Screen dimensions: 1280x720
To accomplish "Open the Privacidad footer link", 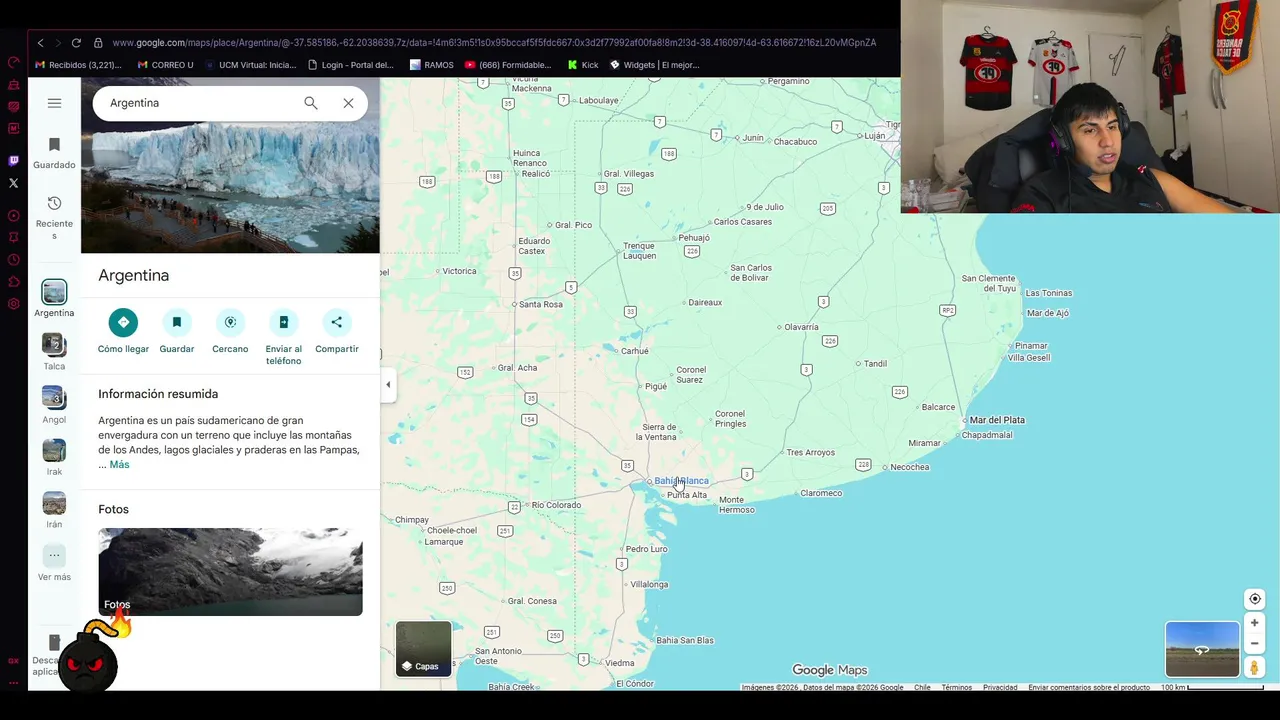I will tap(1000, 687).
